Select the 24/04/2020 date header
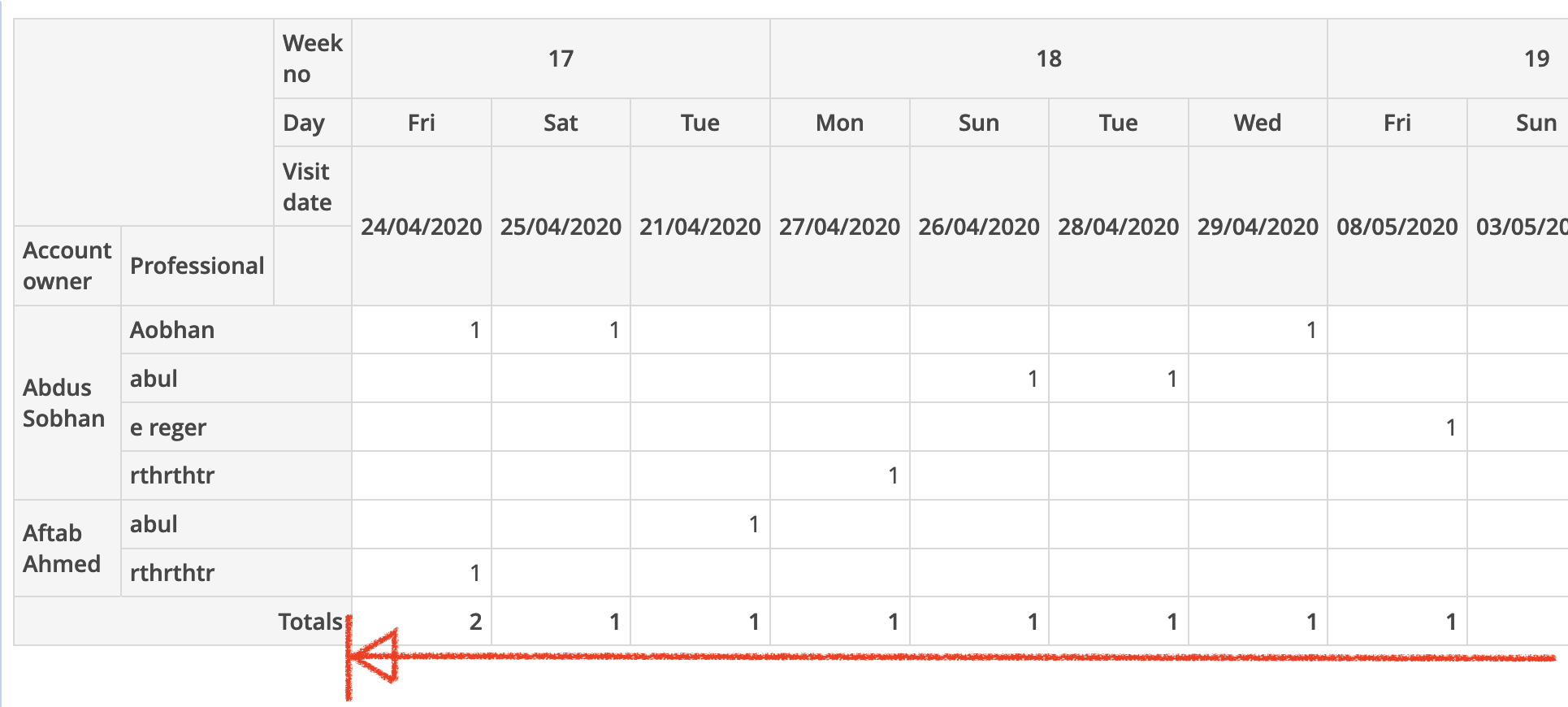Viewport: 1568px width, 707px height. click(422, 226)
